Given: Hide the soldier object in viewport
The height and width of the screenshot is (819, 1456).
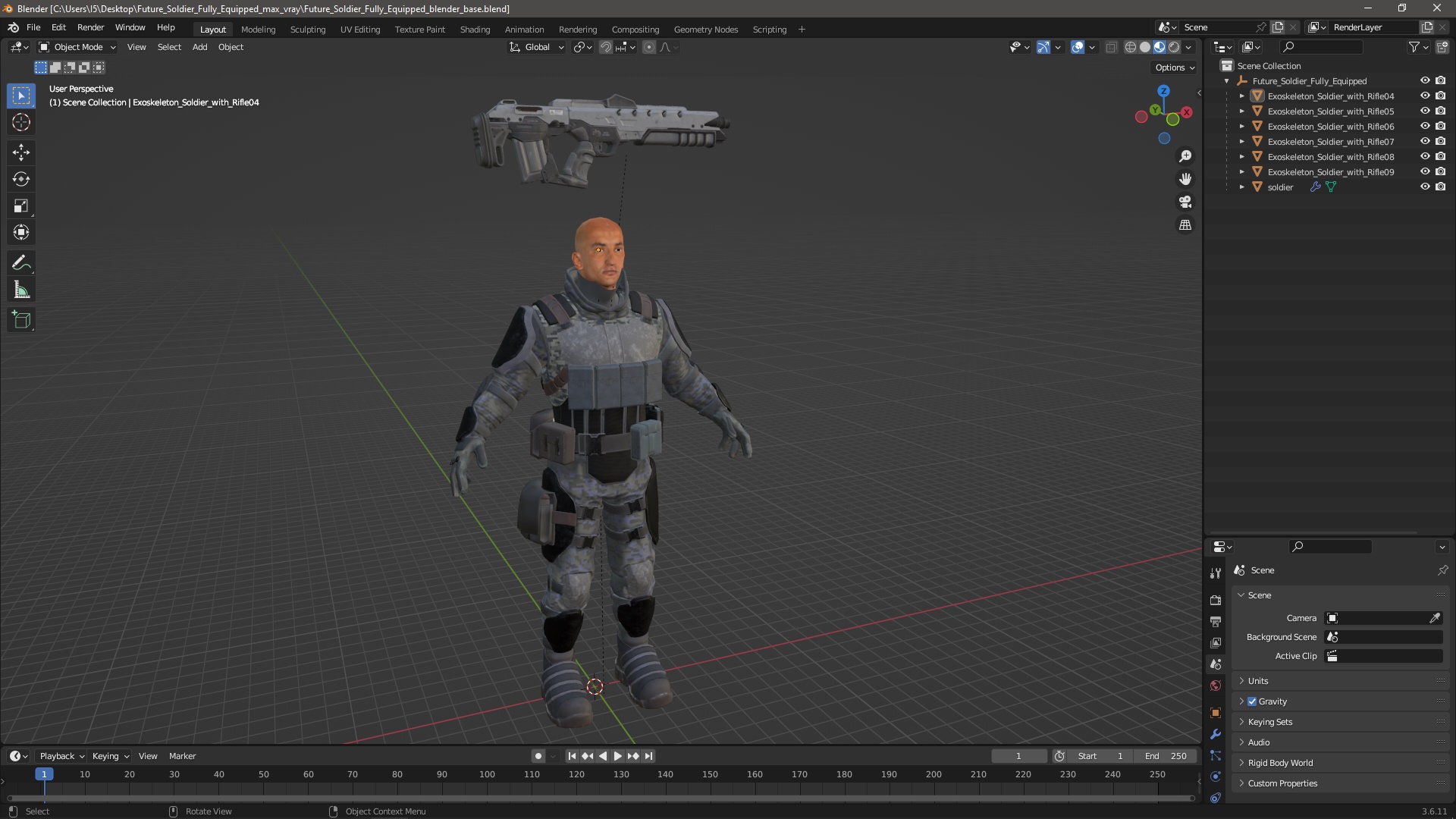Looking at the screenshot, I should coord(1425,187).
